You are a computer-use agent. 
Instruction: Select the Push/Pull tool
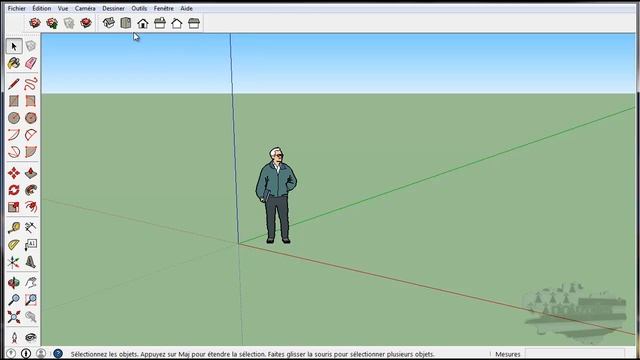point(31,173)
